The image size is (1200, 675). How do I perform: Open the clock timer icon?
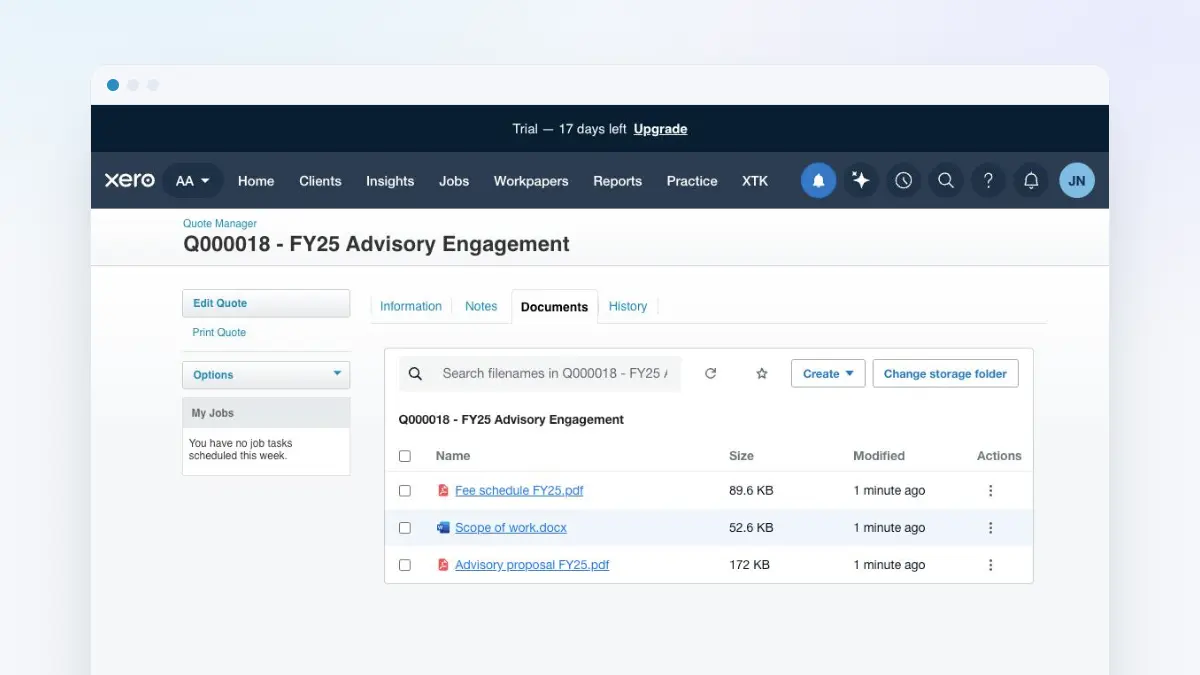(904, 181)
